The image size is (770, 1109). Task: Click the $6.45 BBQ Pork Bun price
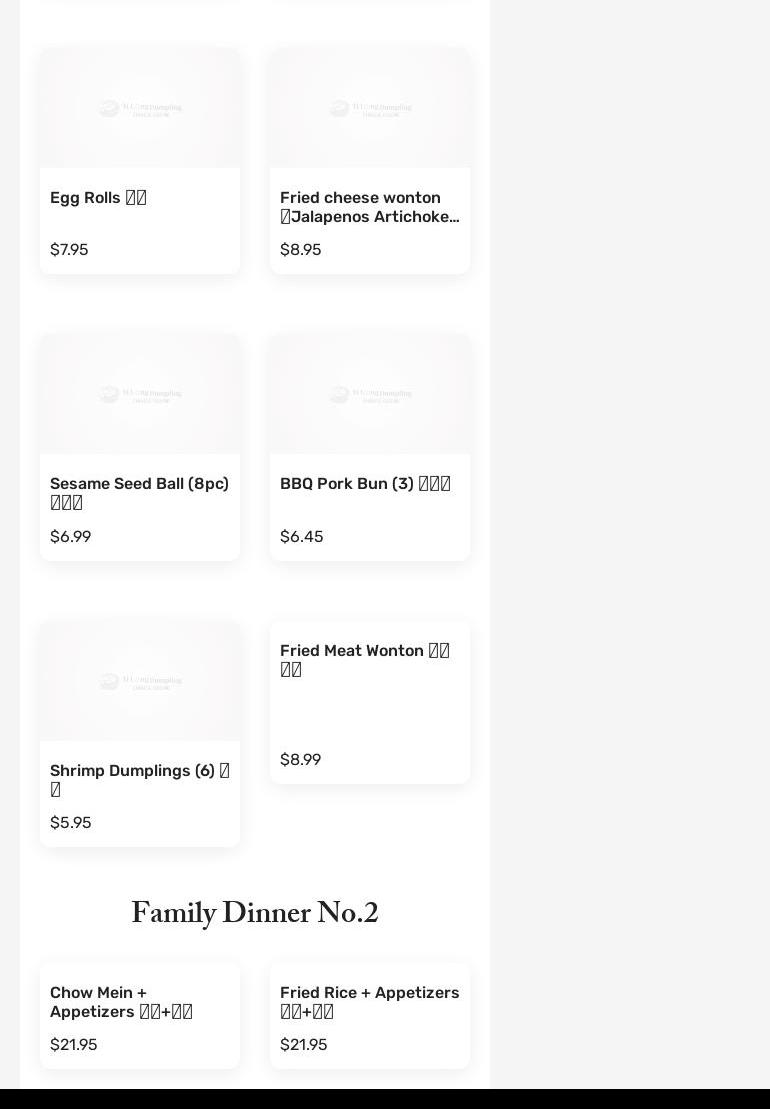(301, 537)
